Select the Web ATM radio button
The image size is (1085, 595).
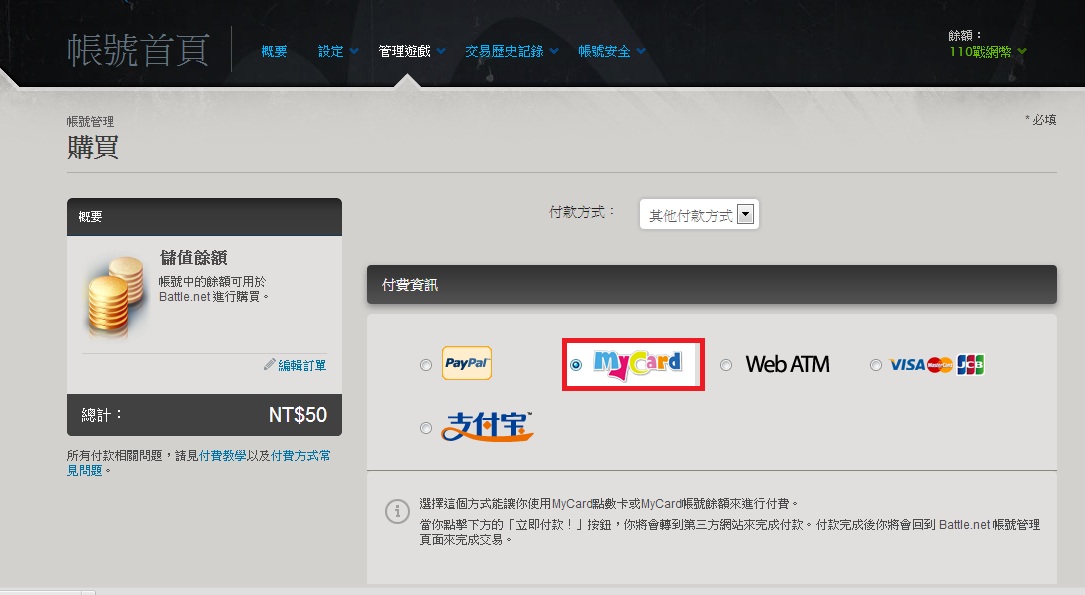pos(726,366)
